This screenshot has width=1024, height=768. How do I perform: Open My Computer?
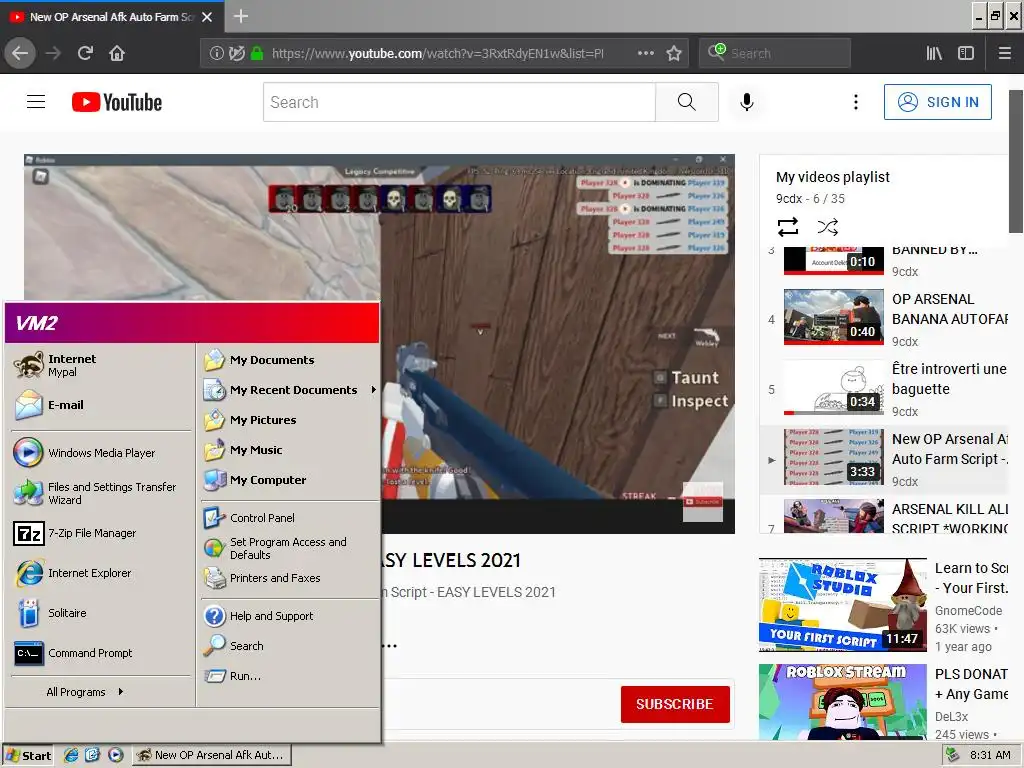(289, 480)
